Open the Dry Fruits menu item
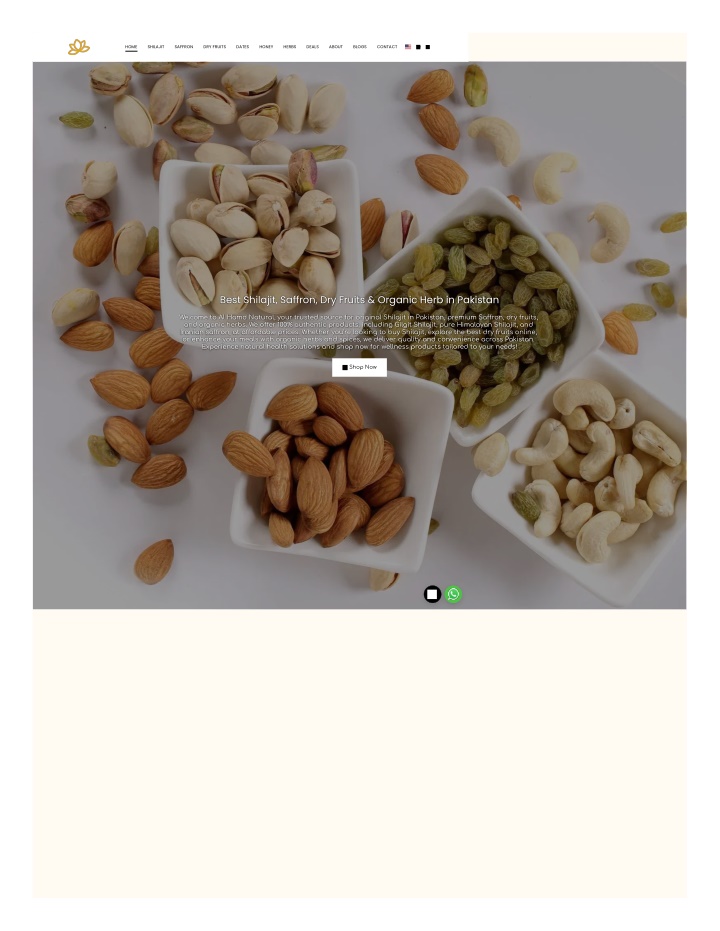The image size is (720, 931). [x=214, y=47]
